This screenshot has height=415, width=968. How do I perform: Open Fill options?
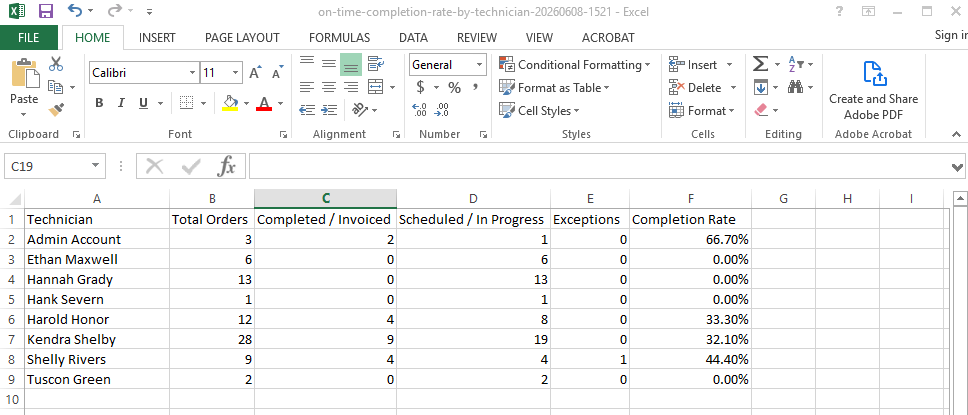click(x=761, y=88)
